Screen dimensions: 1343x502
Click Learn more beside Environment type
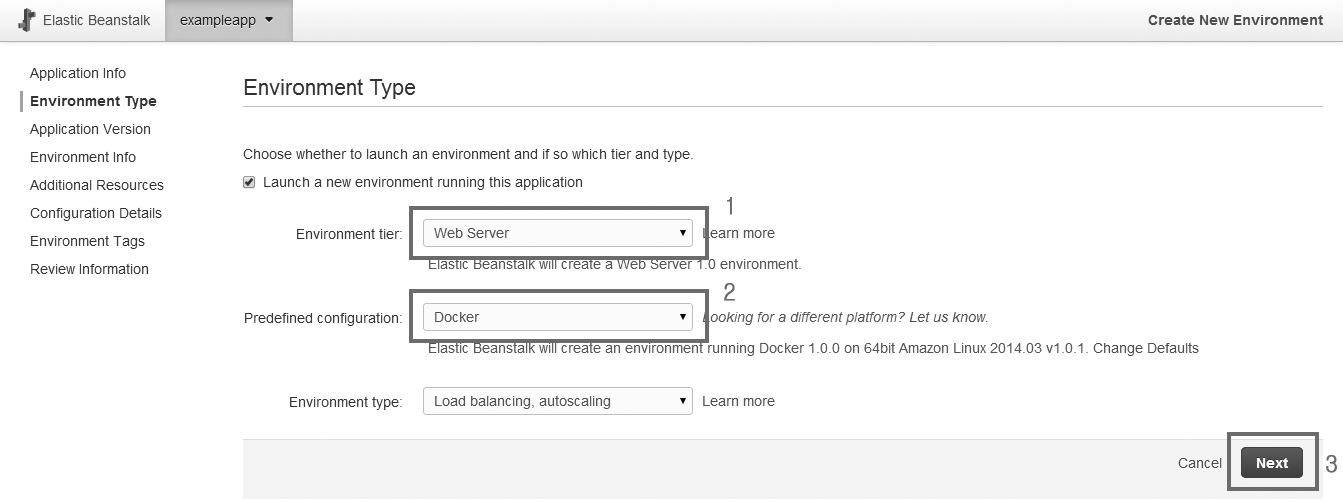738,401
